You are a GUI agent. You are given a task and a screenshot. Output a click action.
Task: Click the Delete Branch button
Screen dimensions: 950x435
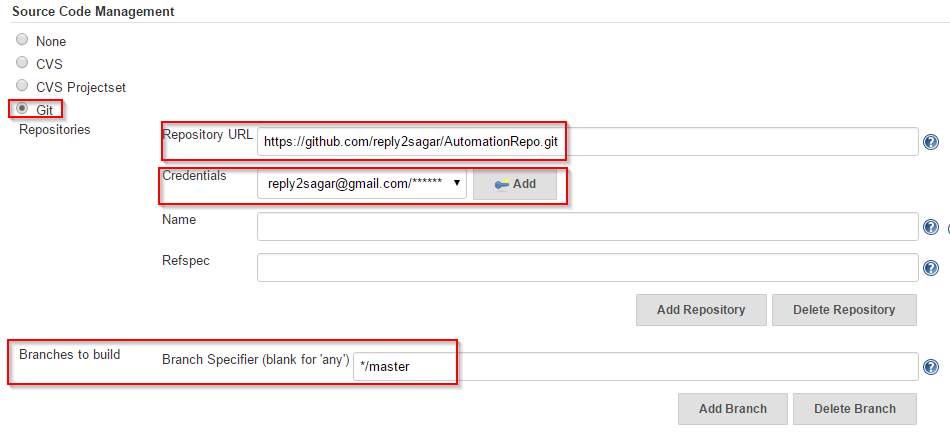tap(855, 408)
